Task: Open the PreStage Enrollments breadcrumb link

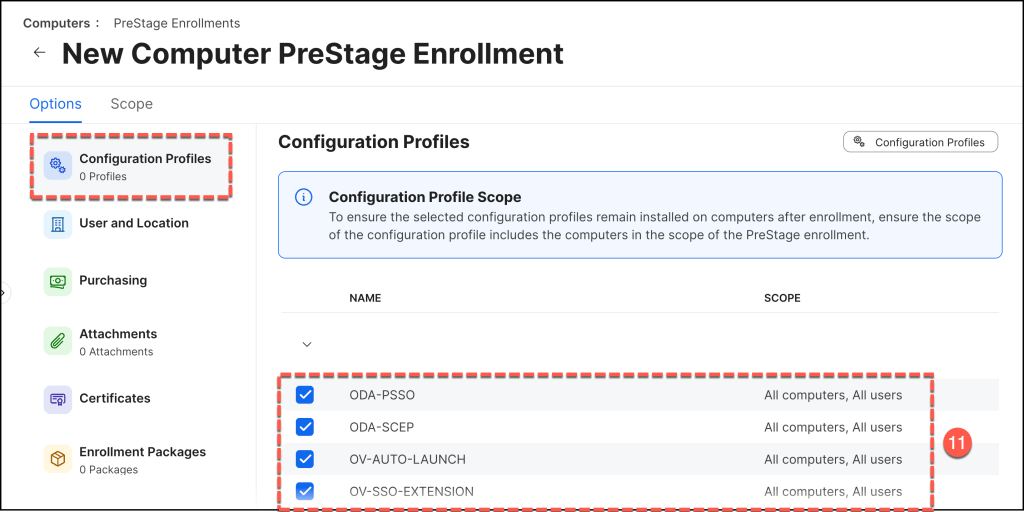Action: point(177,23)
